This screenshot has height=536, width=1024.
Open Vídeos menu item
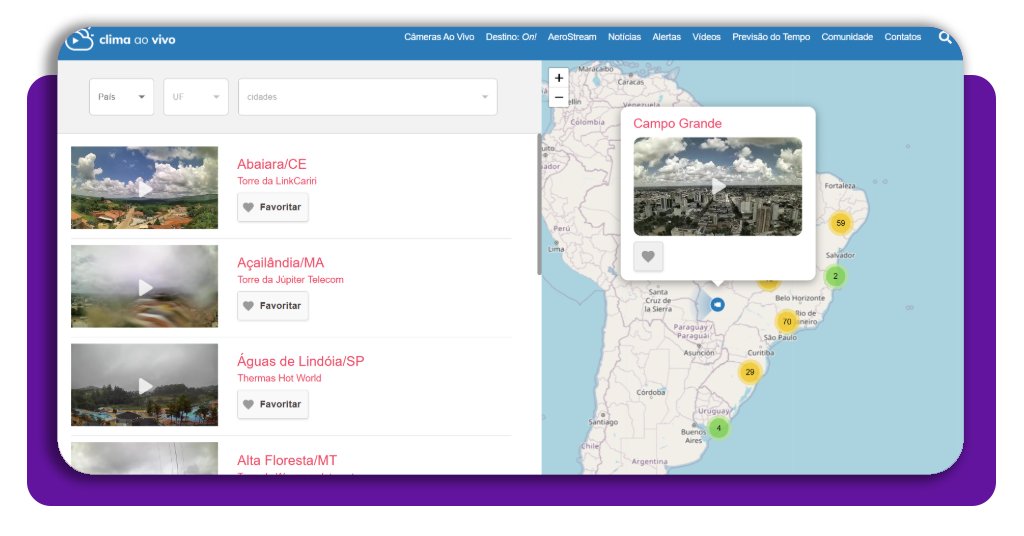(x=706, y=37)
